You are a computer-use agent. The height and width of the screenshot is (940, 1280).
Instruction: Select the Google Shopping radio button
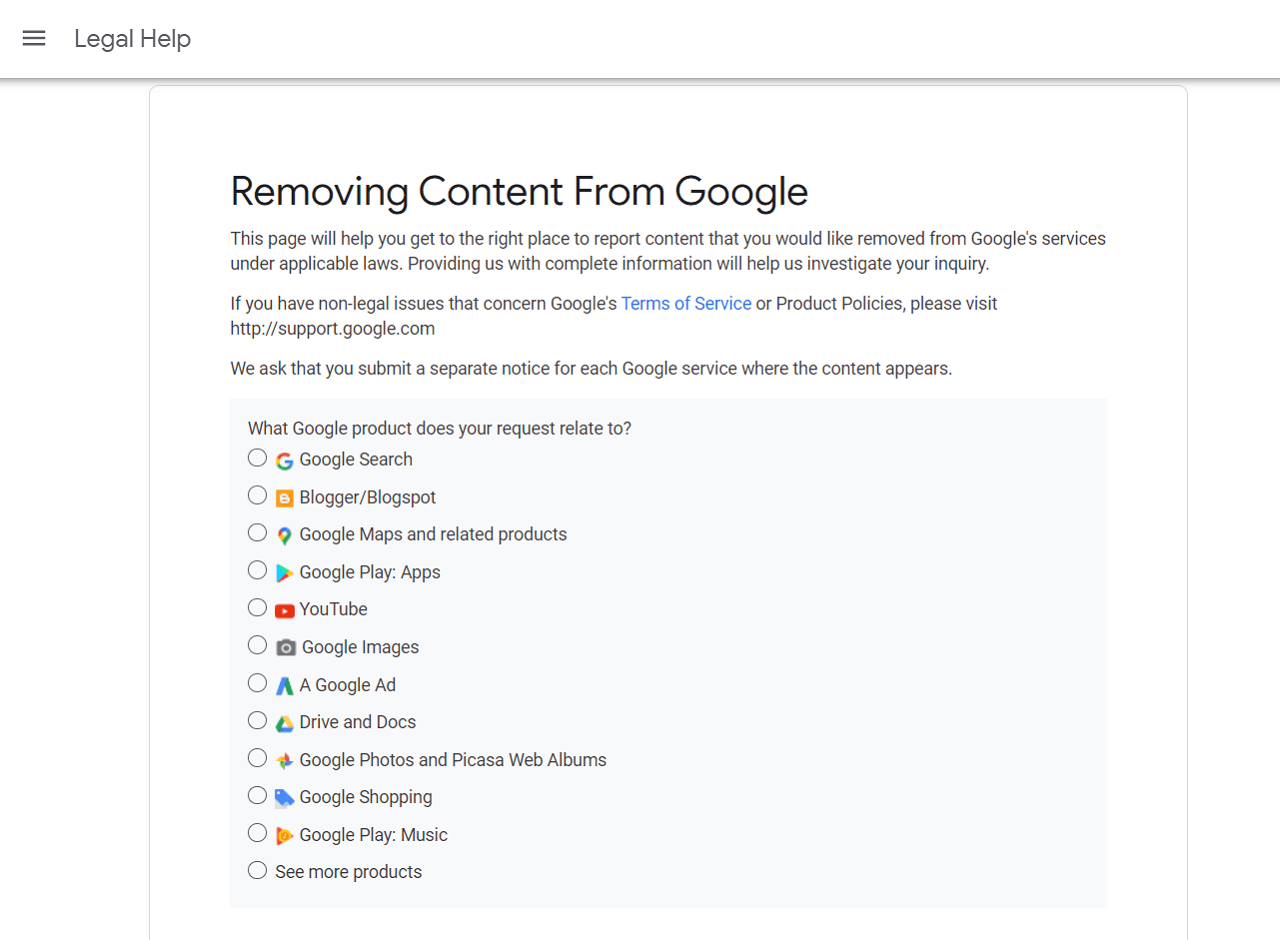click(x=258, y=795)
